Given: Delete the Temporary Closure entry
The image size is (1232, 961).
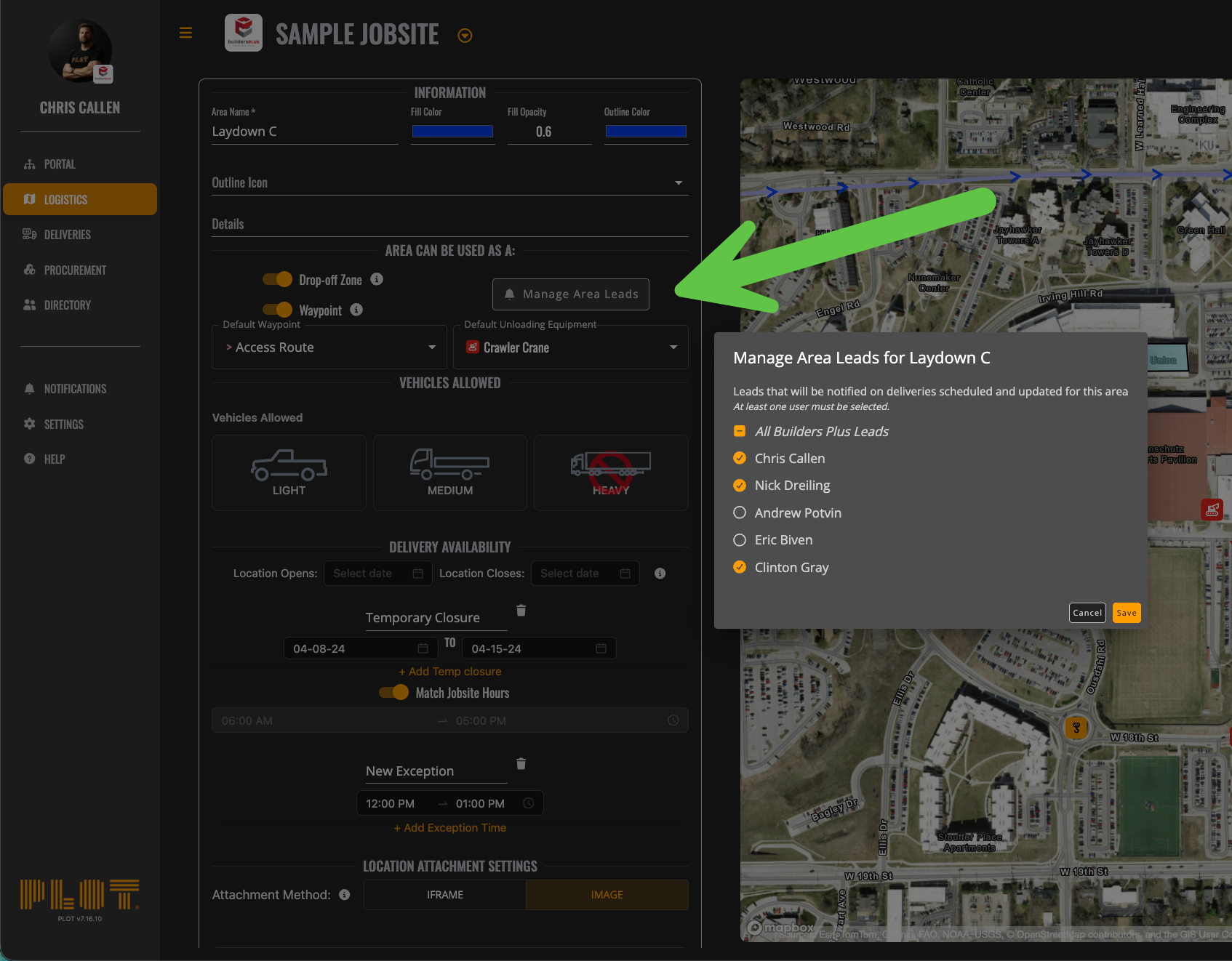Looking at the screenshot, I should coord(521,610).
